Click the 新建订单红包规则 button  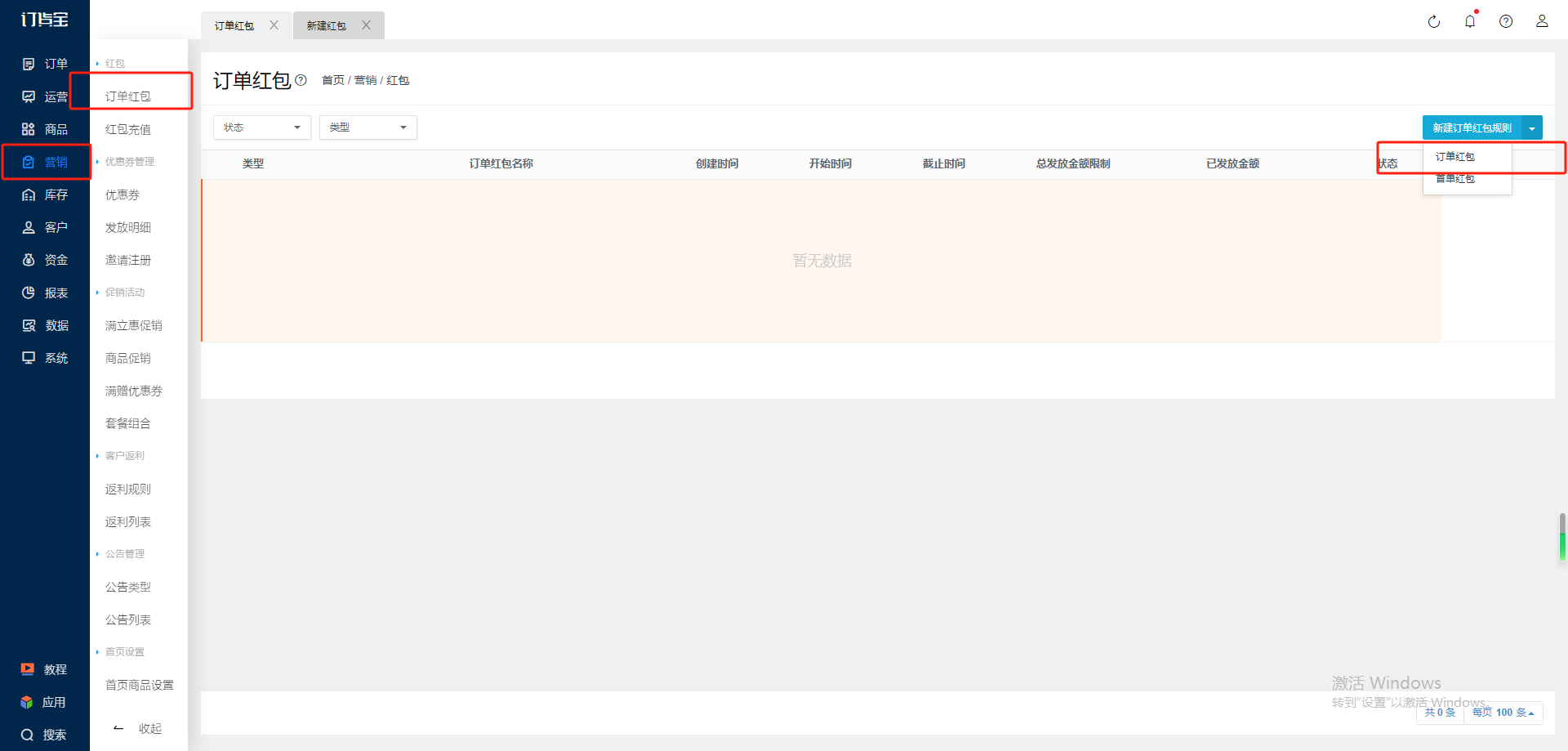point(1472,128)
